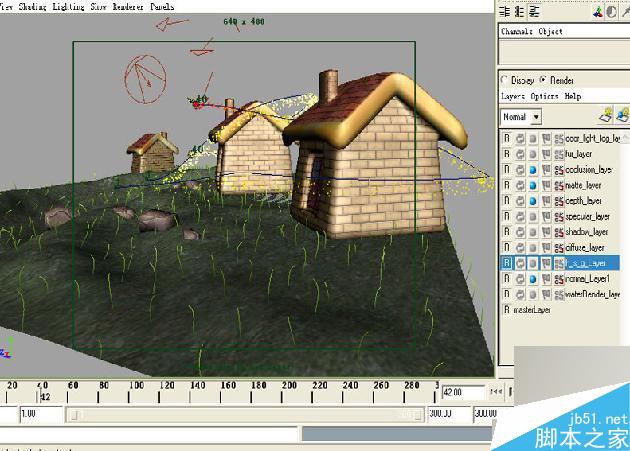Viewport: 630px width, 451px height.
Task: Select the fur_layer render layer
Action: click(579, 154)
